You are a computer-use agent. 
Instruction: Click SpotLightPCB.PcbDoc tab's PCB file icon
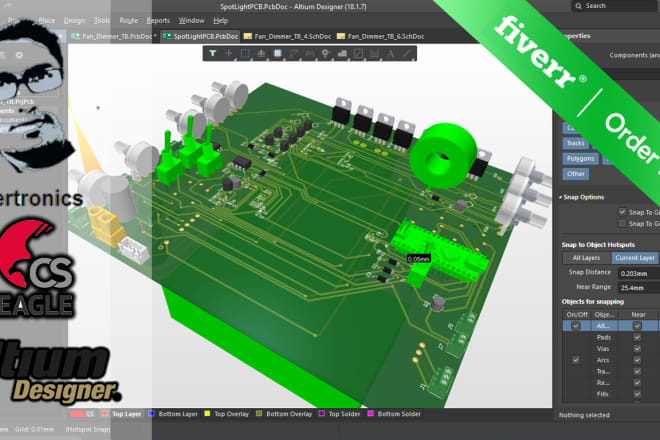pos(167,36)
